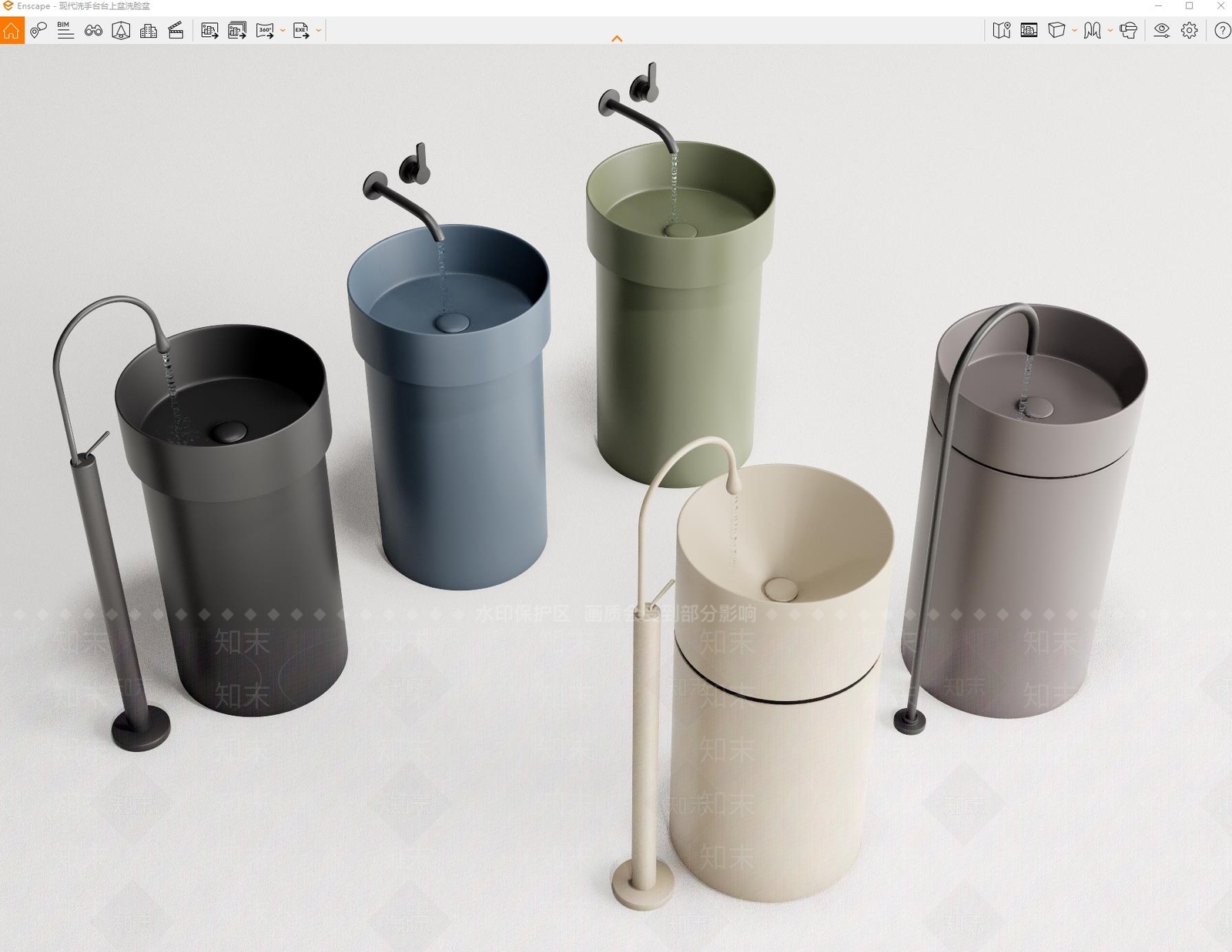Export 360° panorama icon
The width and height of the screenshot is (1232, 952).
[265, 31]
